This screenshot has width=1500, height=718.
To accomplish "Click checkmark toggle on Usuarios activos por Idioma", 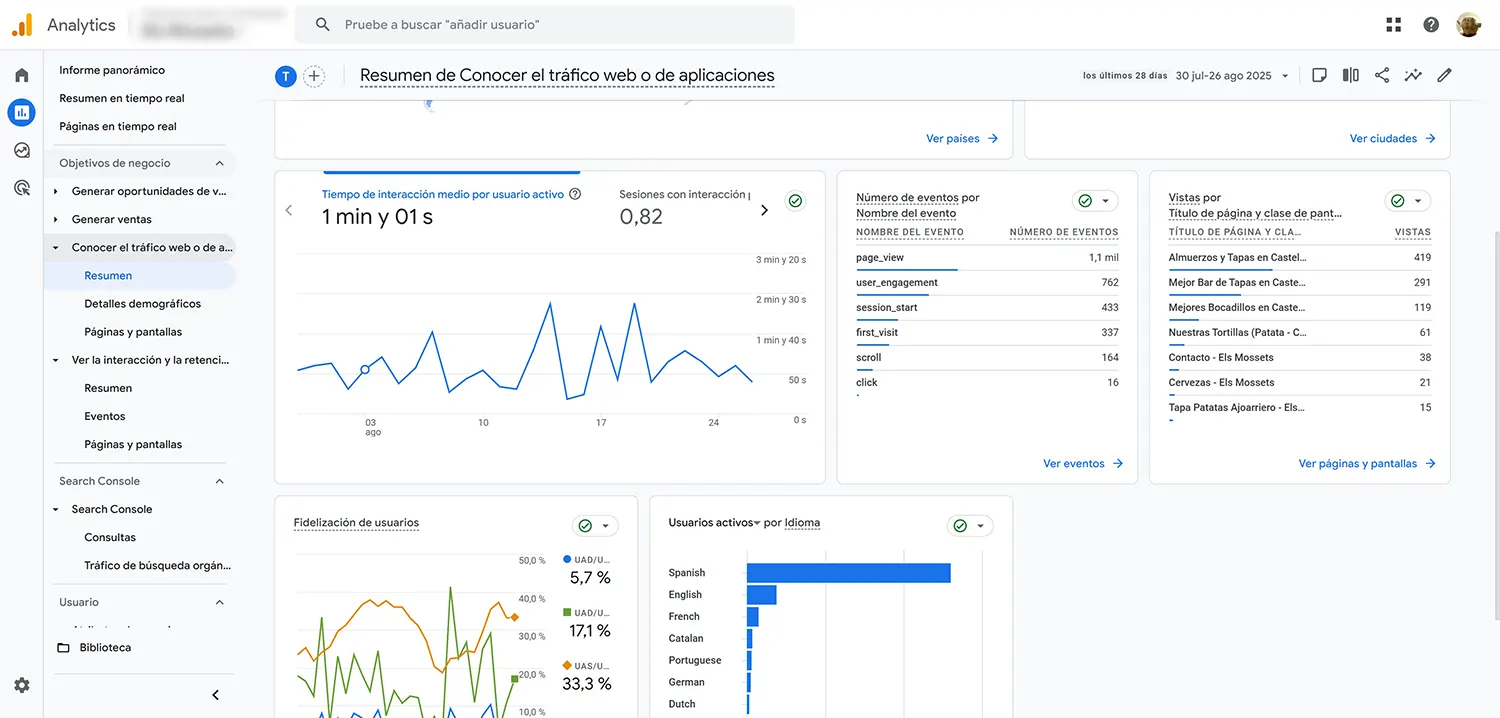I will [959, 525].
